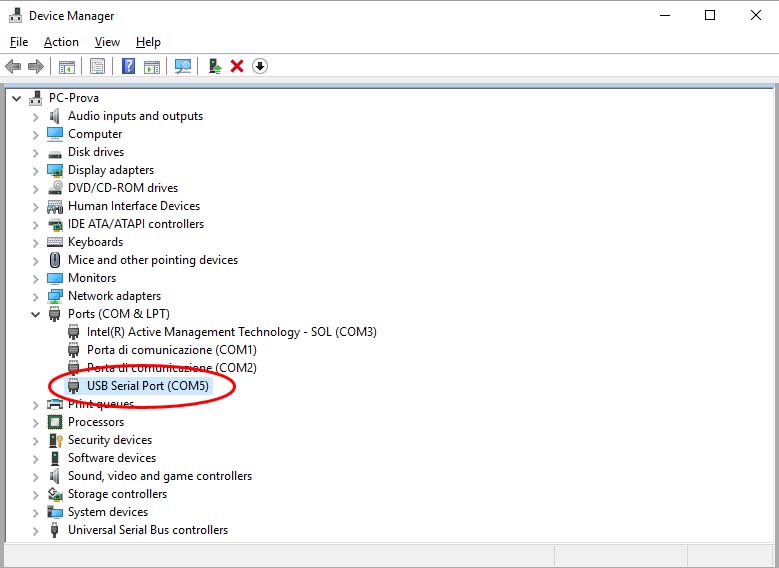This screenshot has width=779, height=568.
Task: Select the Processors label
Action: pos(96,422)
